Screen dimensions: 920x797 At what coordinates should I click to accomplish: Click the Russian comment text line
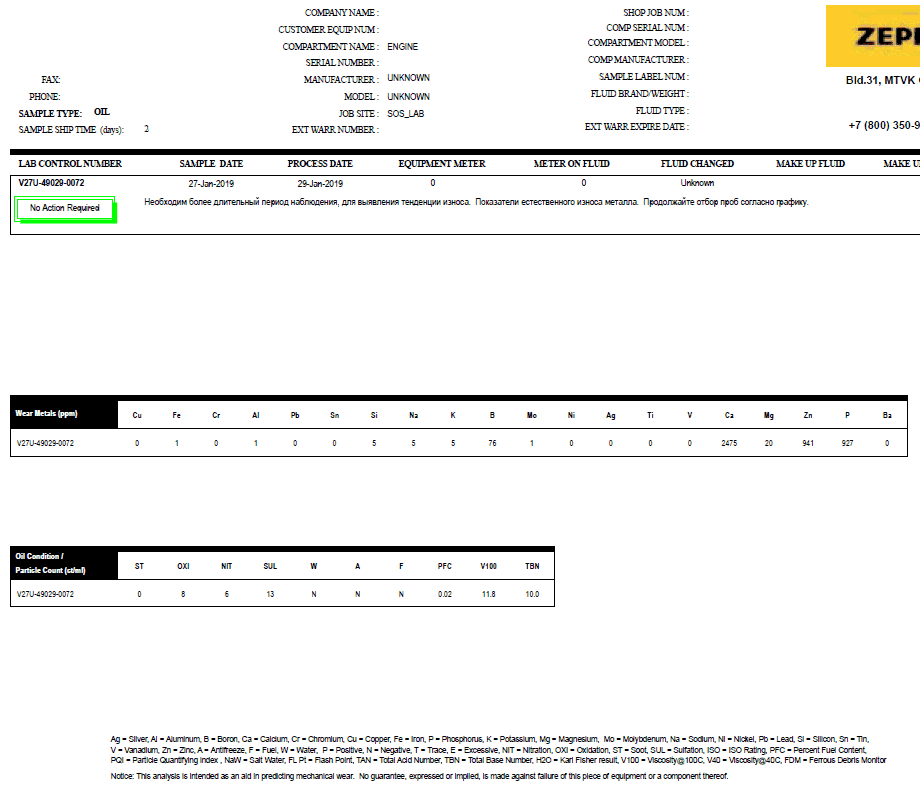coord(476,202)
